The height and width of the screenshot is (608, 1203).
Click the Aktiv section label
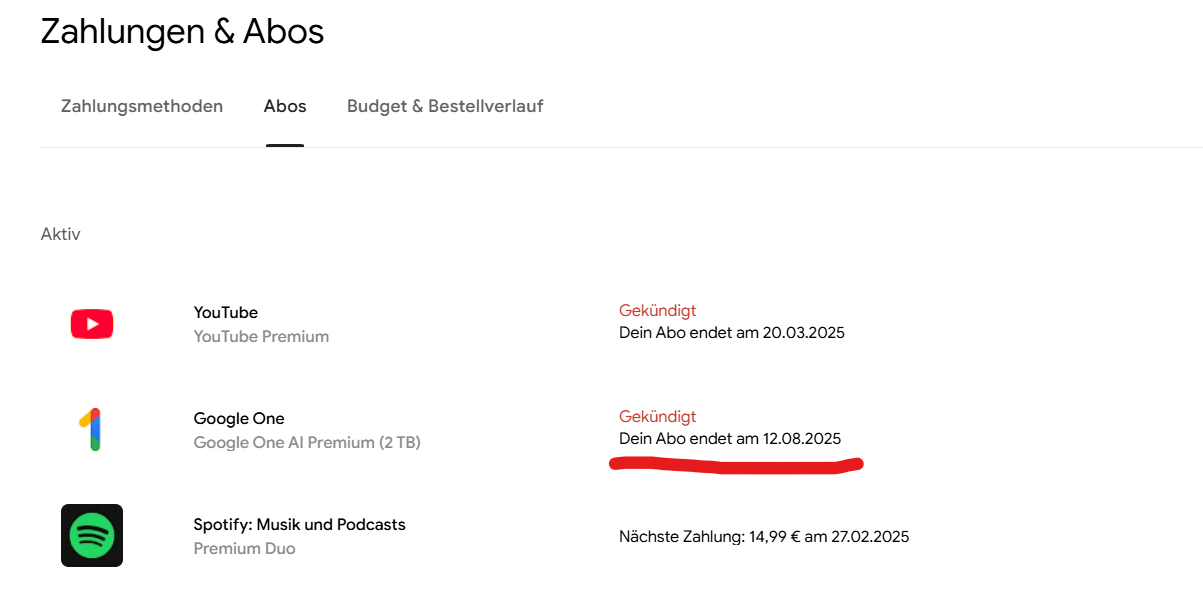point(60,234)
